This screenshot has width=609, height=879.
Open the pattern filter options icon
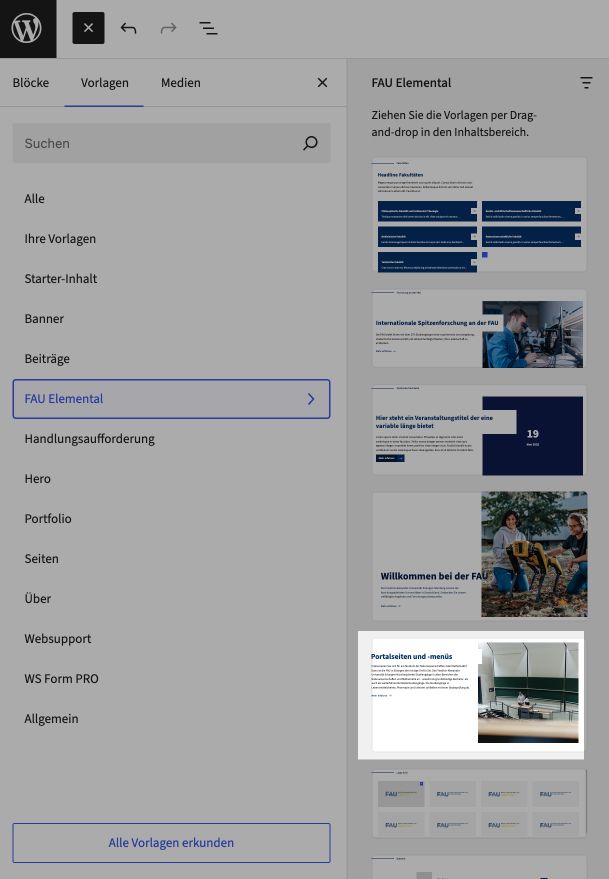tap(586, 83)
